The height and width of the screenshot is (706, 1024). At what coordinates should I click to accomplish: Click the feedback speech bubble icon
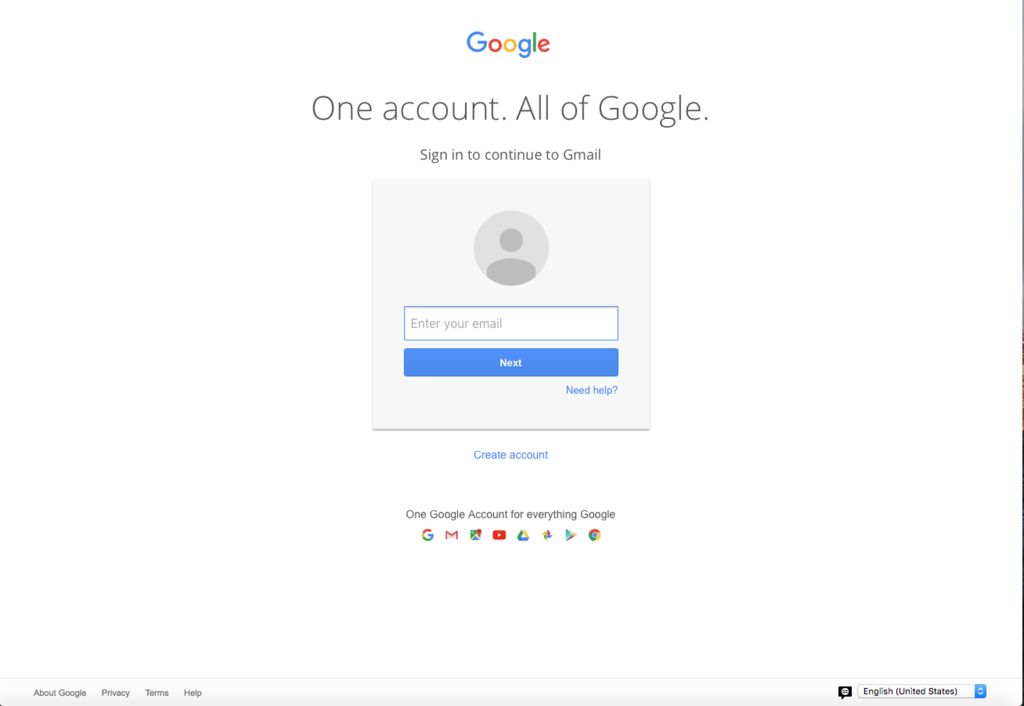[845, 692]
